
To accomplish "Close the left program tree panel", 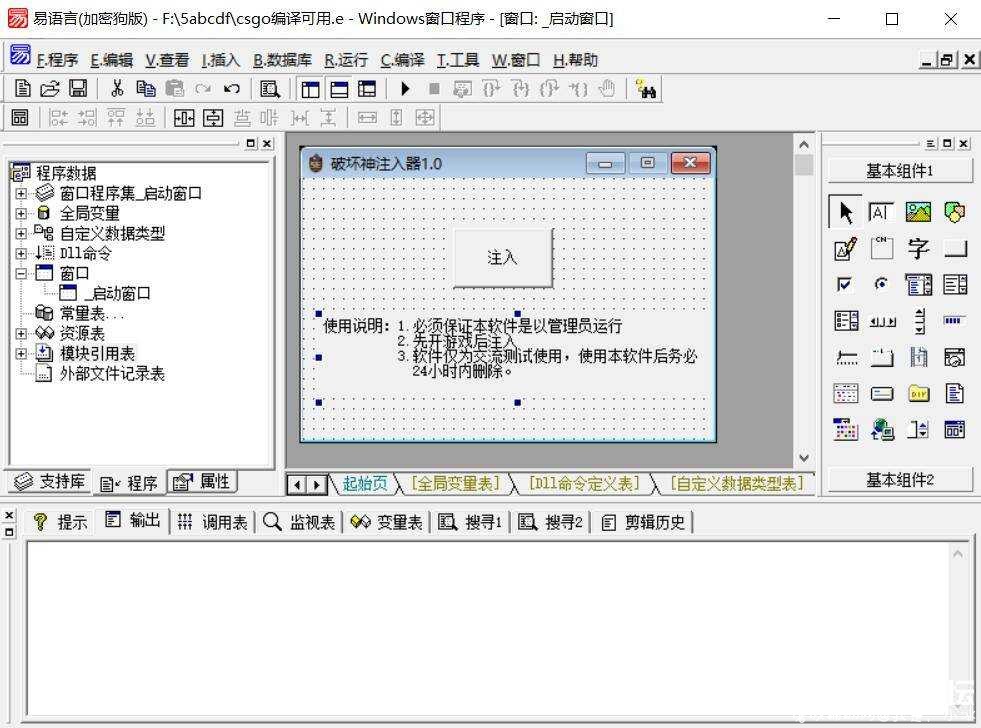I will 267,143.
